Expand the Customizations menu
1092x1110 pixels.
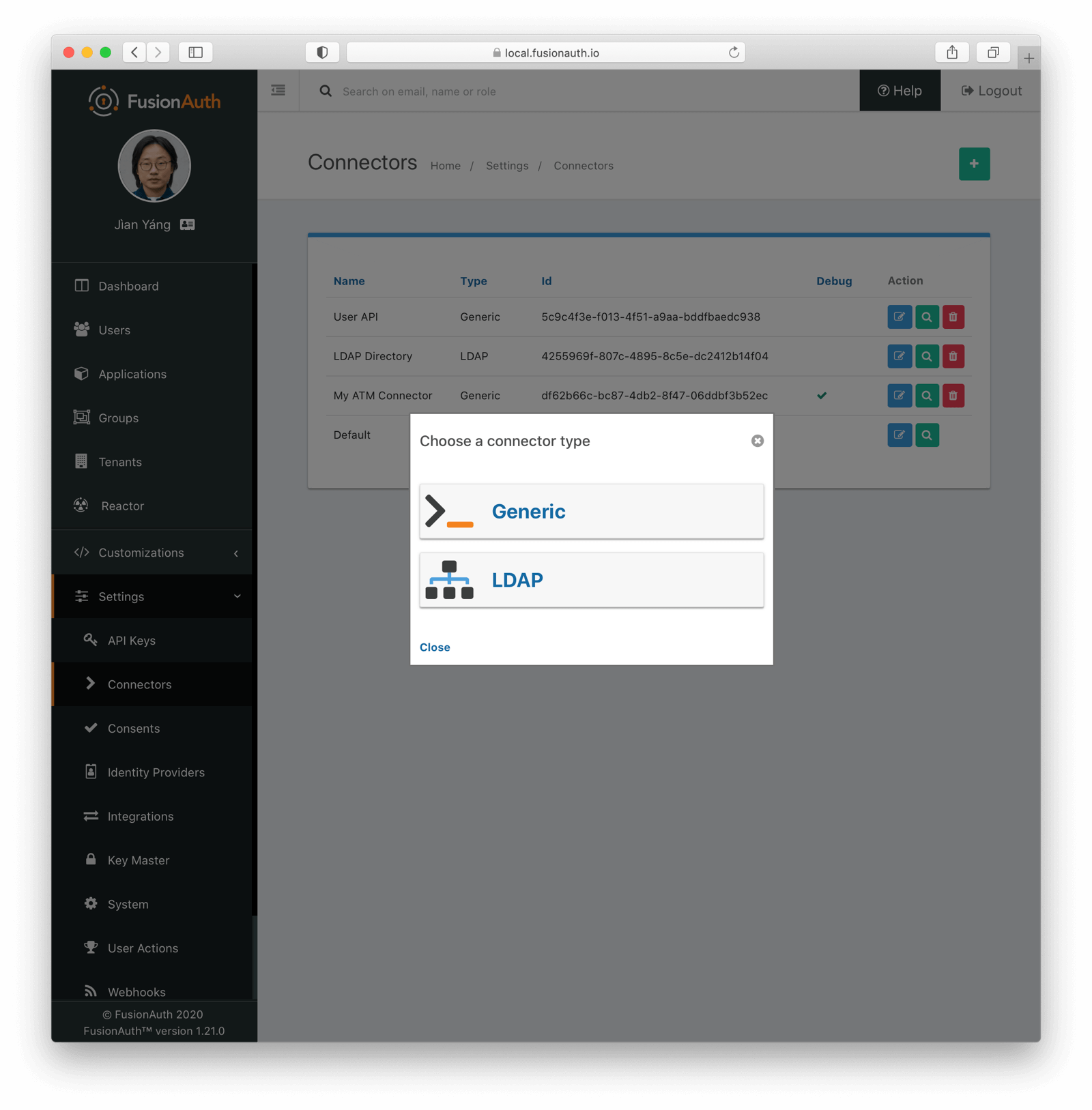[x=152, y=553]
